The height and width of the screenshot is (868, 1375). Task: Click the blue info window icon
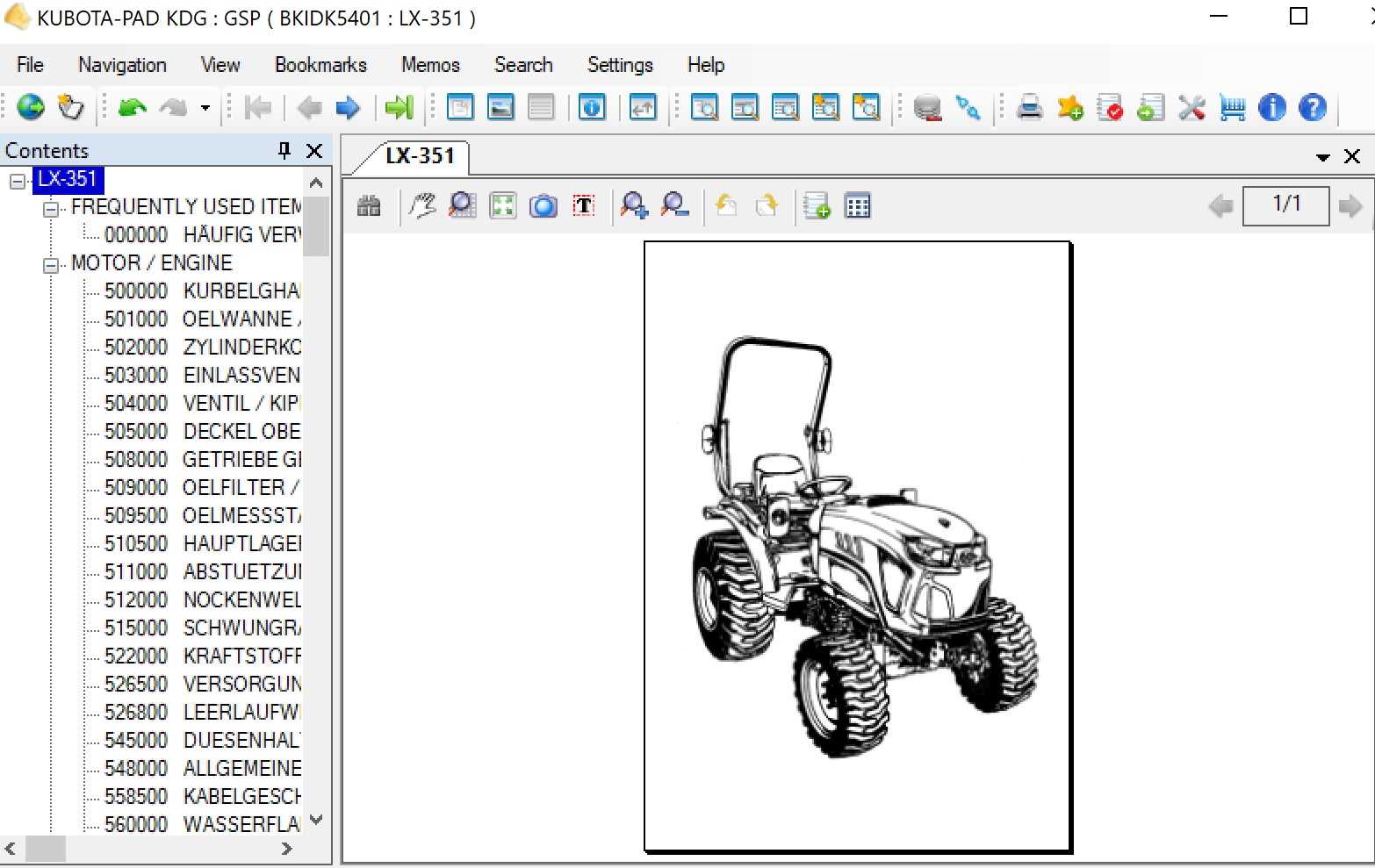592,108
